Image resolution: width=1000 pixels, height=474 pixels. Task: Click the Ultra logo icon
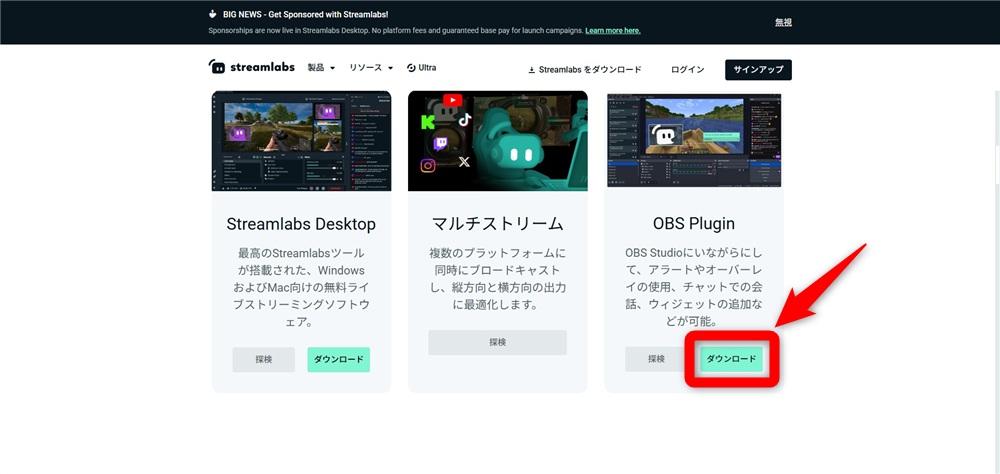click(x=411, y=68)
